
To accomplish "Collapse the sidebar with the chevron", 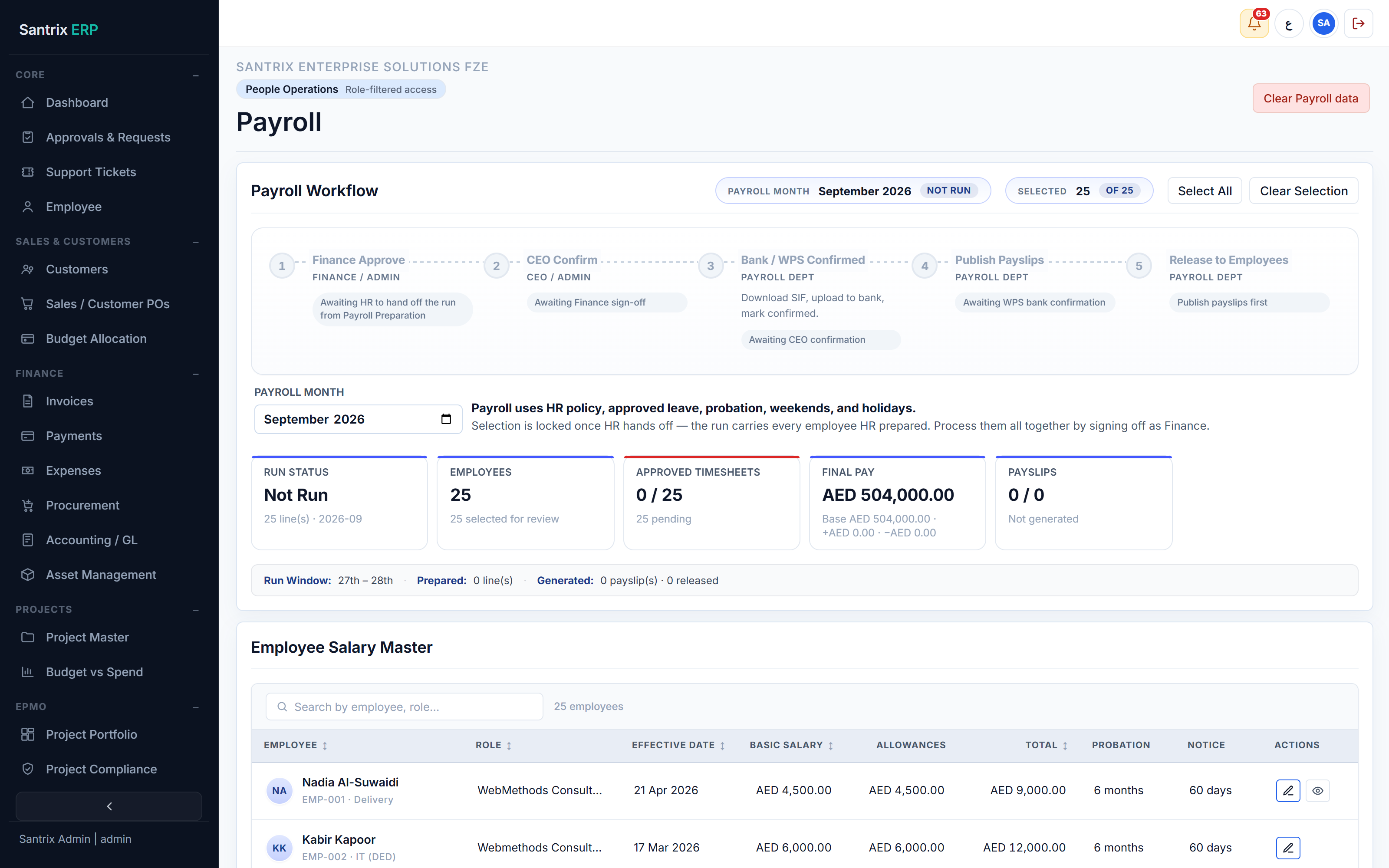I will coord(109,806).
